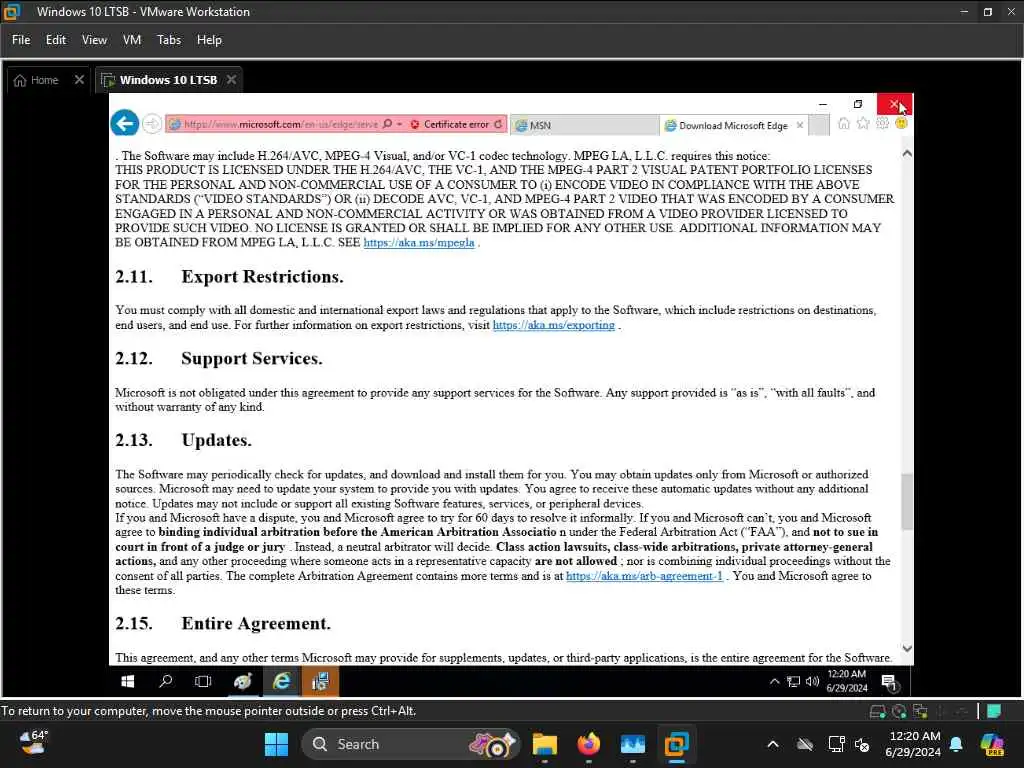1024x768 pixels.
Task: Close the Windows 10 LTSB VM tab
Action: [x=231, y=80]
